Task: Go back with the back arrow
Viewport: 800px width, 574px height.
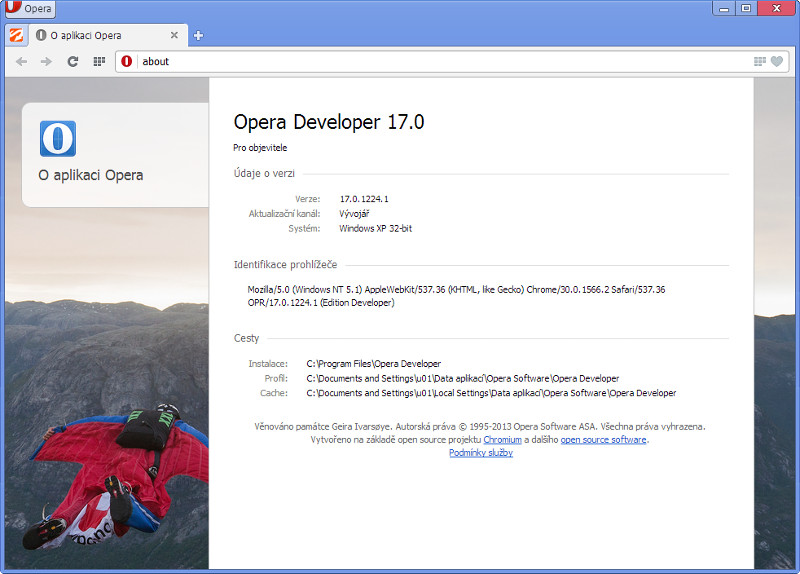Action: point(21,62)
